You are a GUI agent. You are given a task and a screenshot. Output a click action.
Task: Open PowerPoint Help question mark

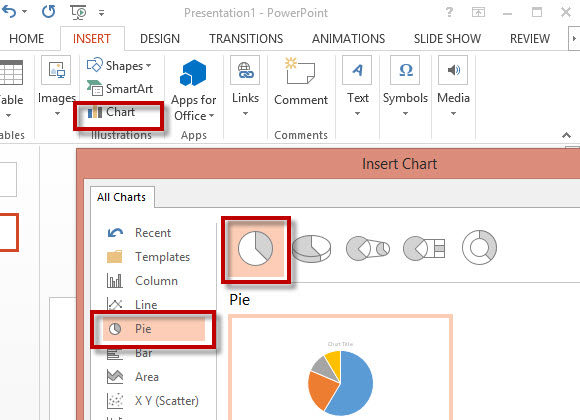pyautogui.click(x=449, y=12)
